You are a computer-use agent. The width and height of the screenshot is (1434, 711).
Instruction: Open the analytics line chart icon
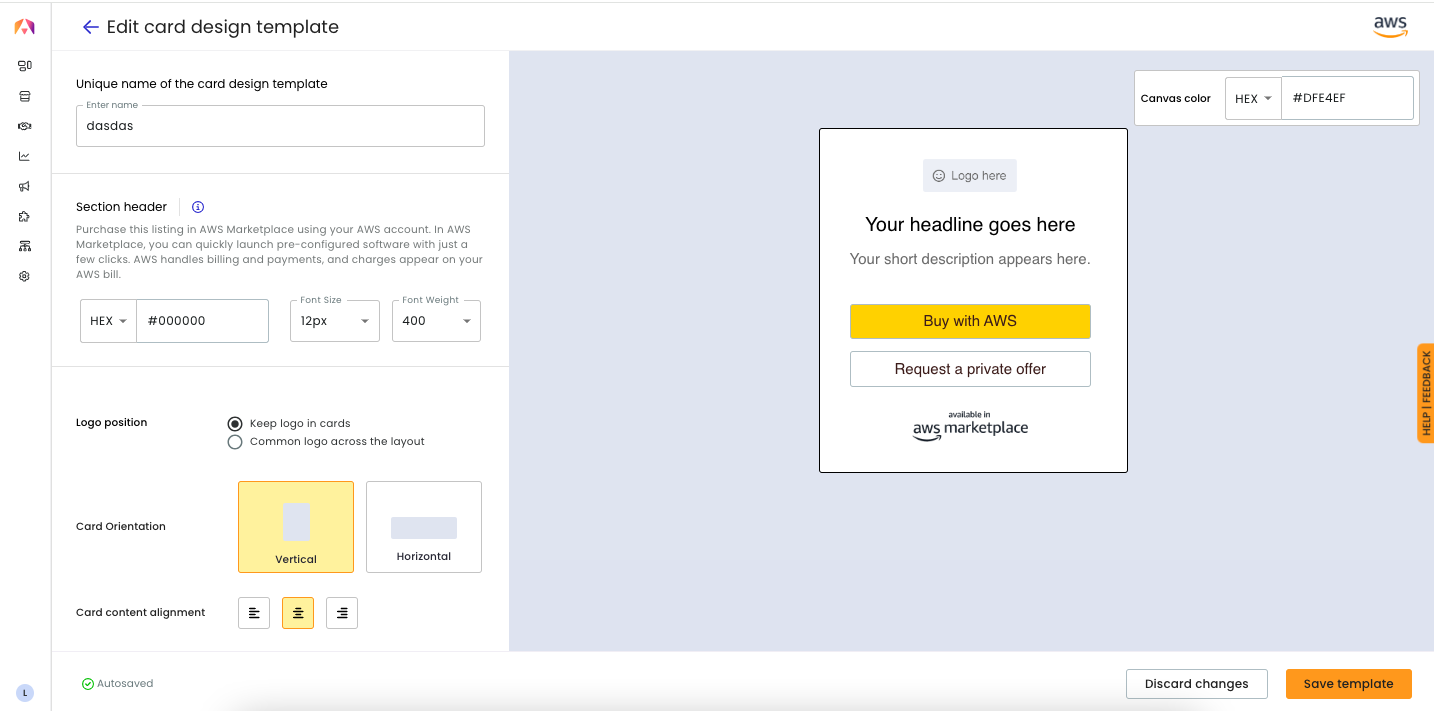coord(25,156)
